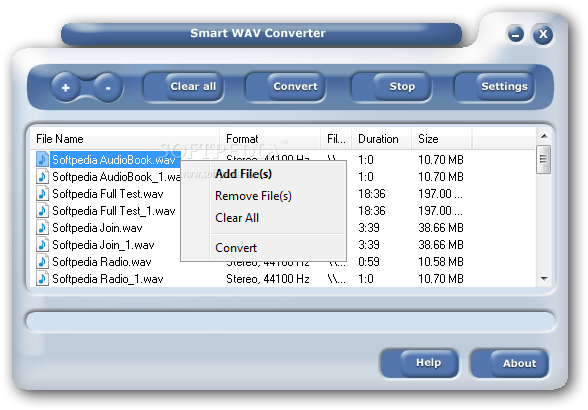The height and width of the screenshot is (410, 588).
Task: Click audio file icon for Softpedia Radio_1.wav
Action: [42, 279]
